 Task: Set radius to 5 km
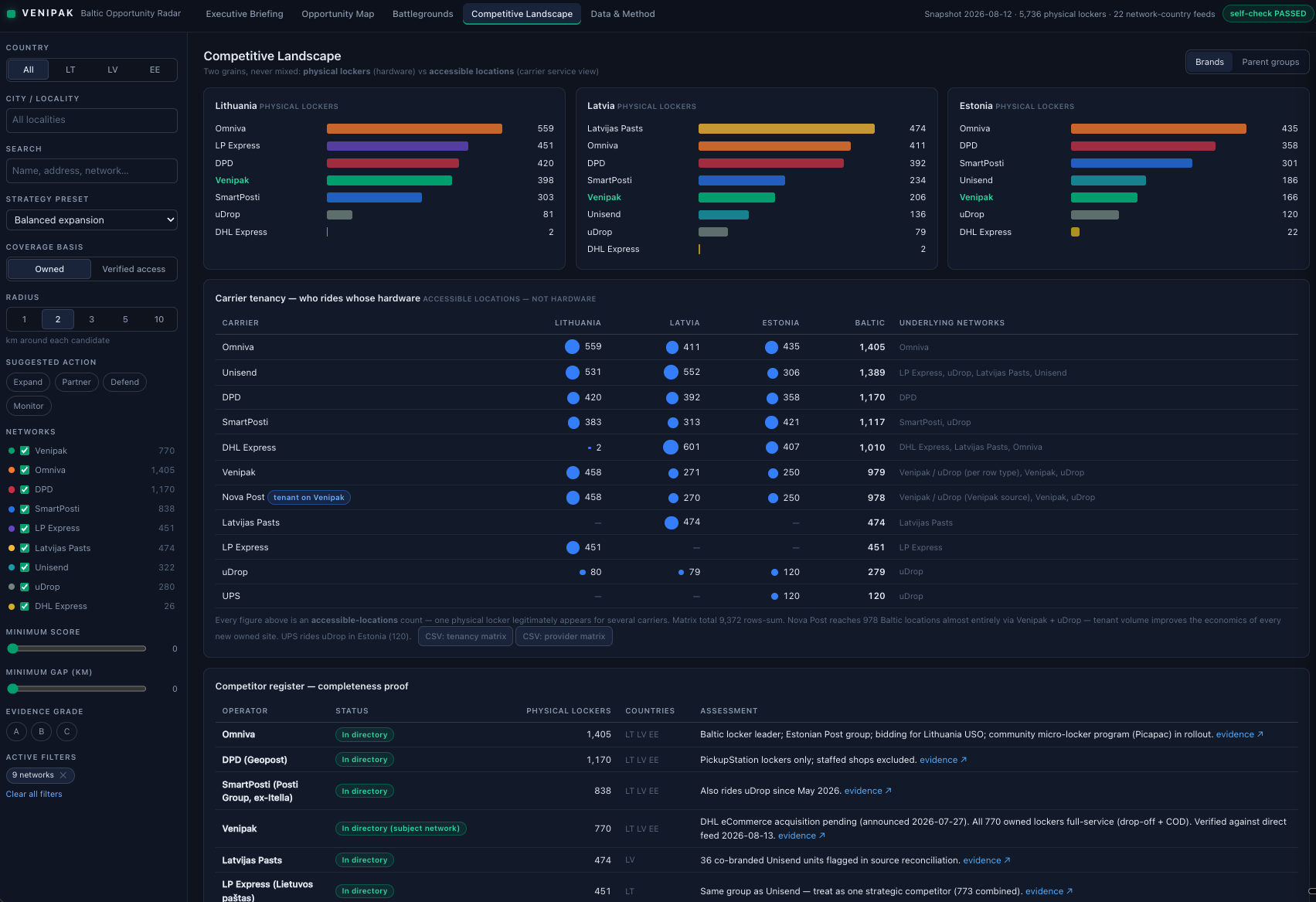[125, 319]
